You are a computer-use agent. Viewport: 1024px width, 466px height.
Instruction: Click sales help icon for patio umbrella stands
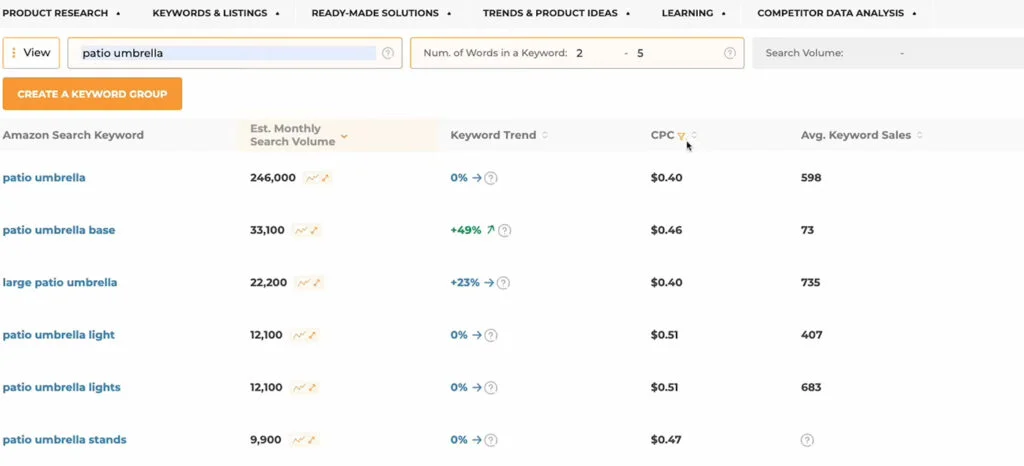click(x=807, y=440)
